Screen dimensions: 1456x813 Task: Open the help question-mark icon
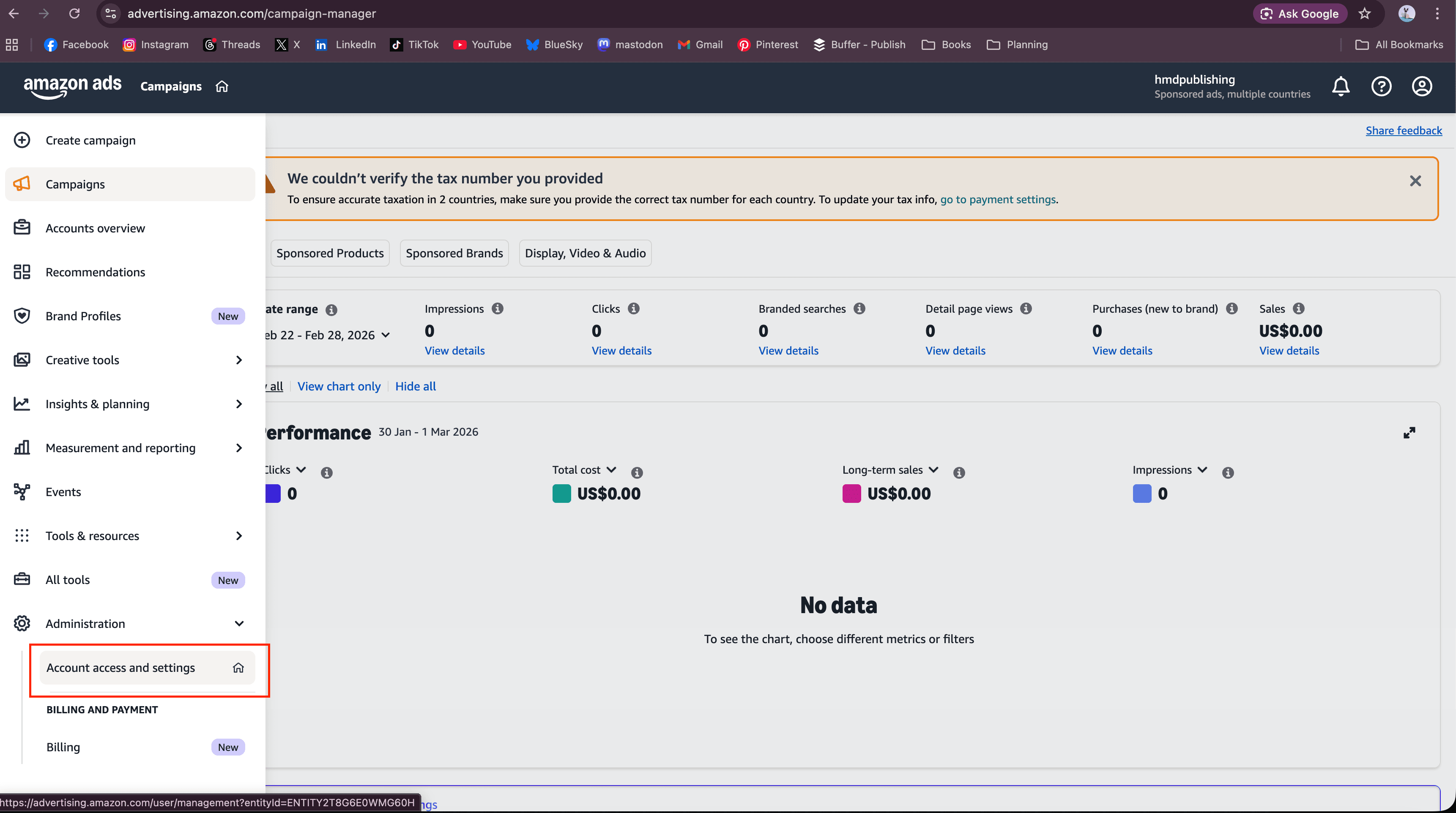(1382, 87)
